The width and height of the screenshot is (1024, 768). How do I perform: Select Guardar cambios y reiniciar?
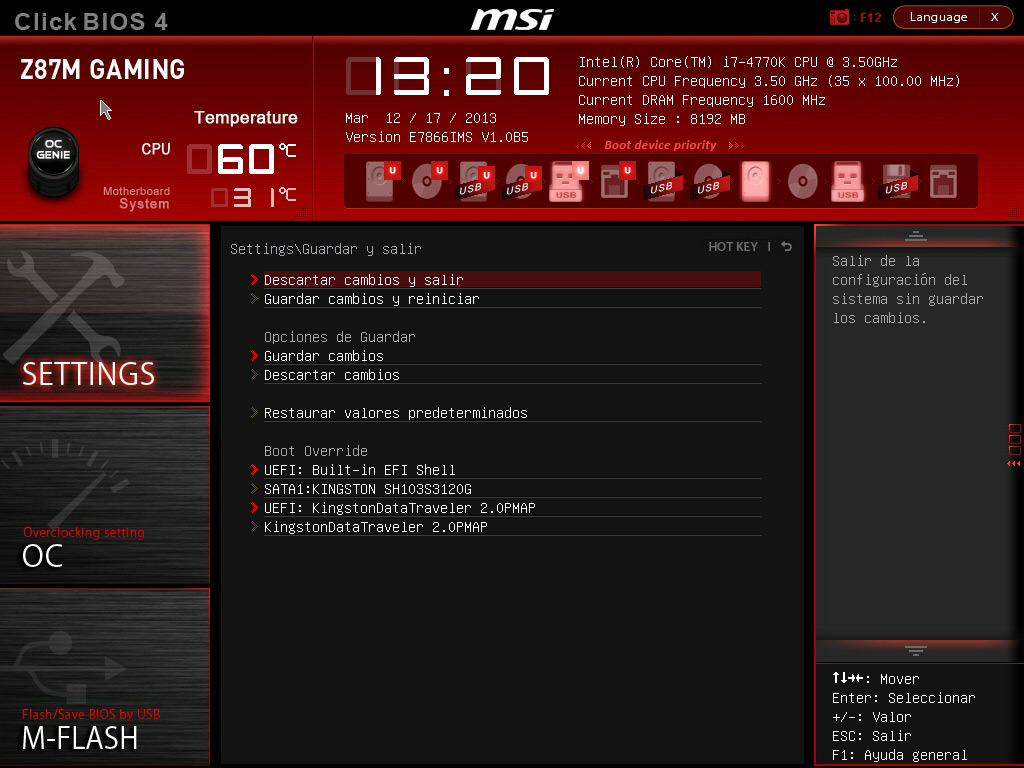[x=505, y=298]
